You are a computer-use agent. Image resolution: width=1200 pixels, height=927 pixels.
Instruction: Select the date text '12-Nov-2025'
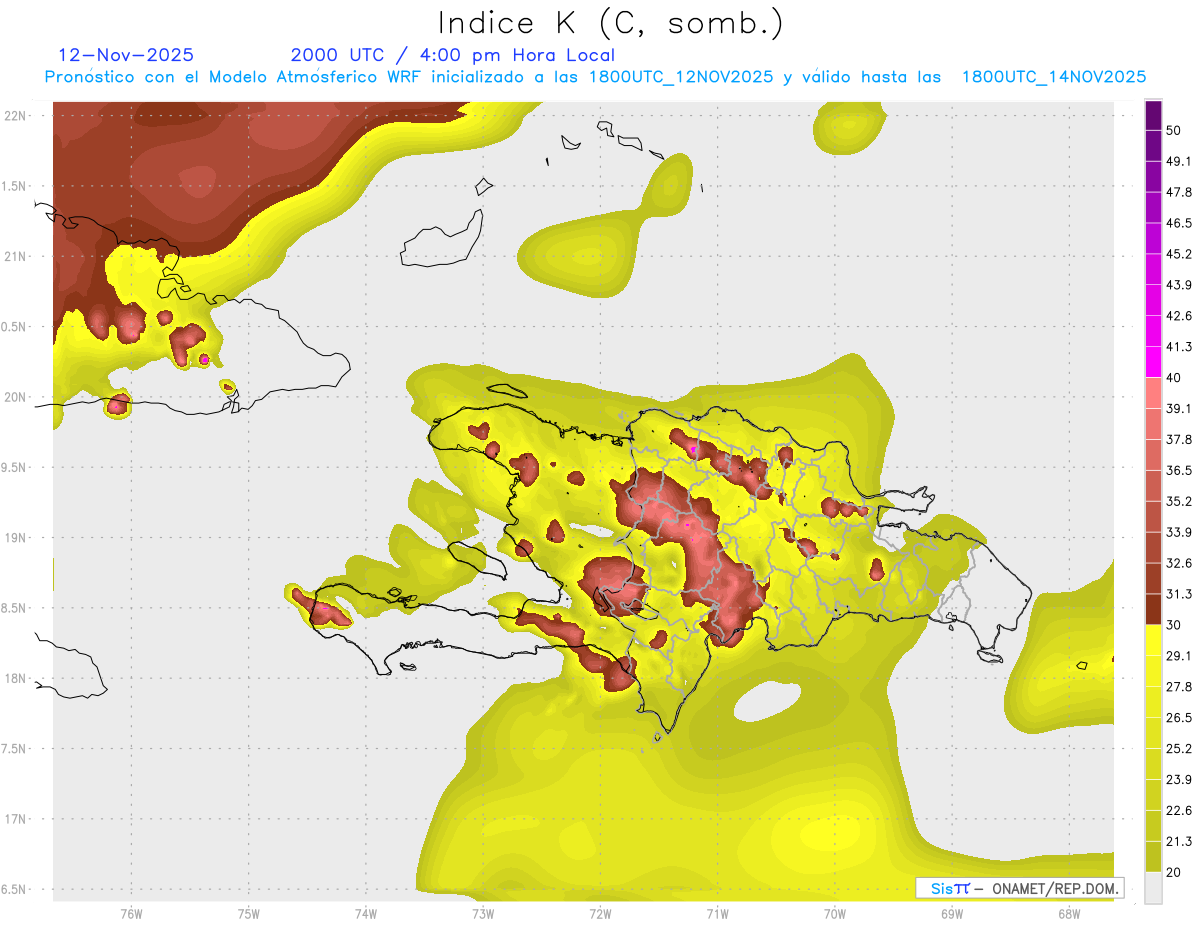(x=127, y=55)
